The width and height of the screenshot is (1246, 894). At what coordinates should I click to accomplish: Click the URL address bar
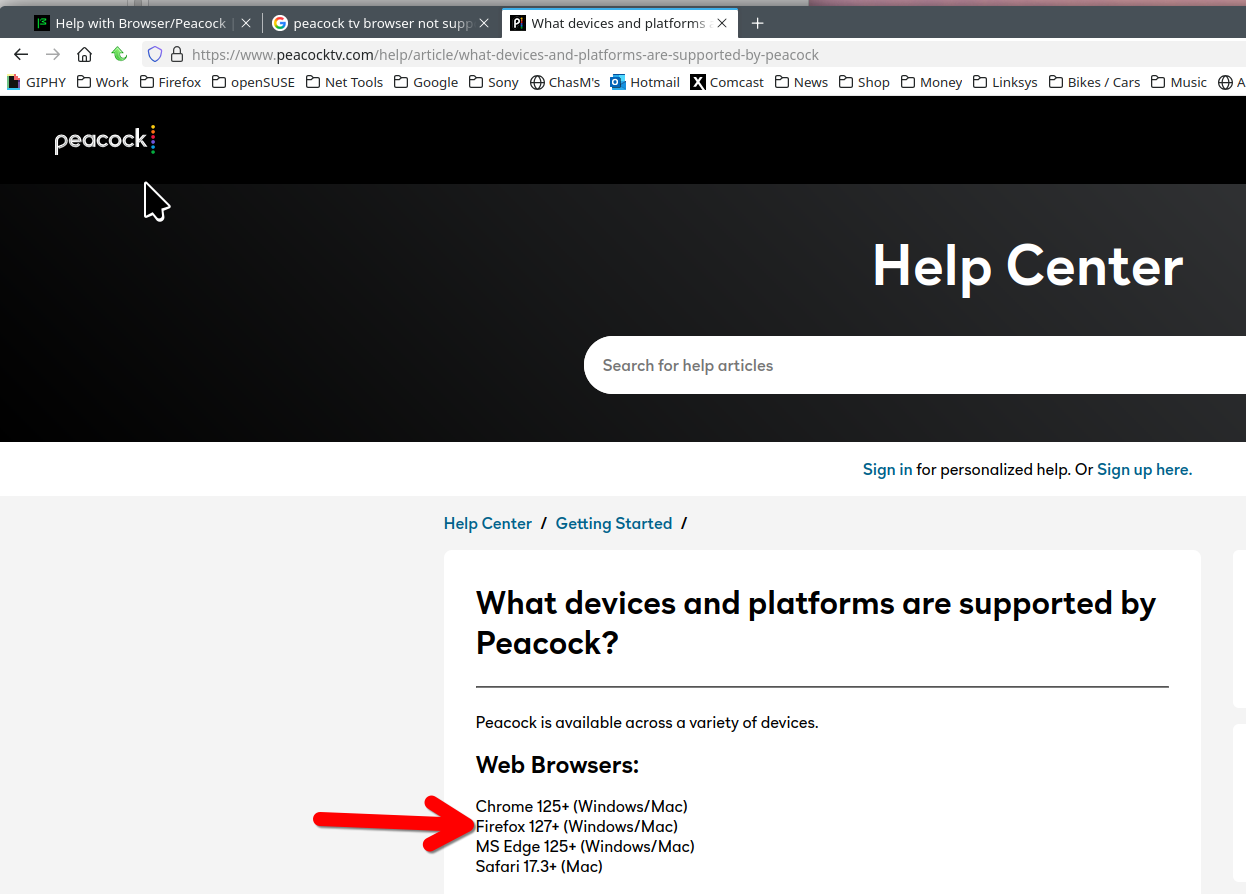point(600,54)
